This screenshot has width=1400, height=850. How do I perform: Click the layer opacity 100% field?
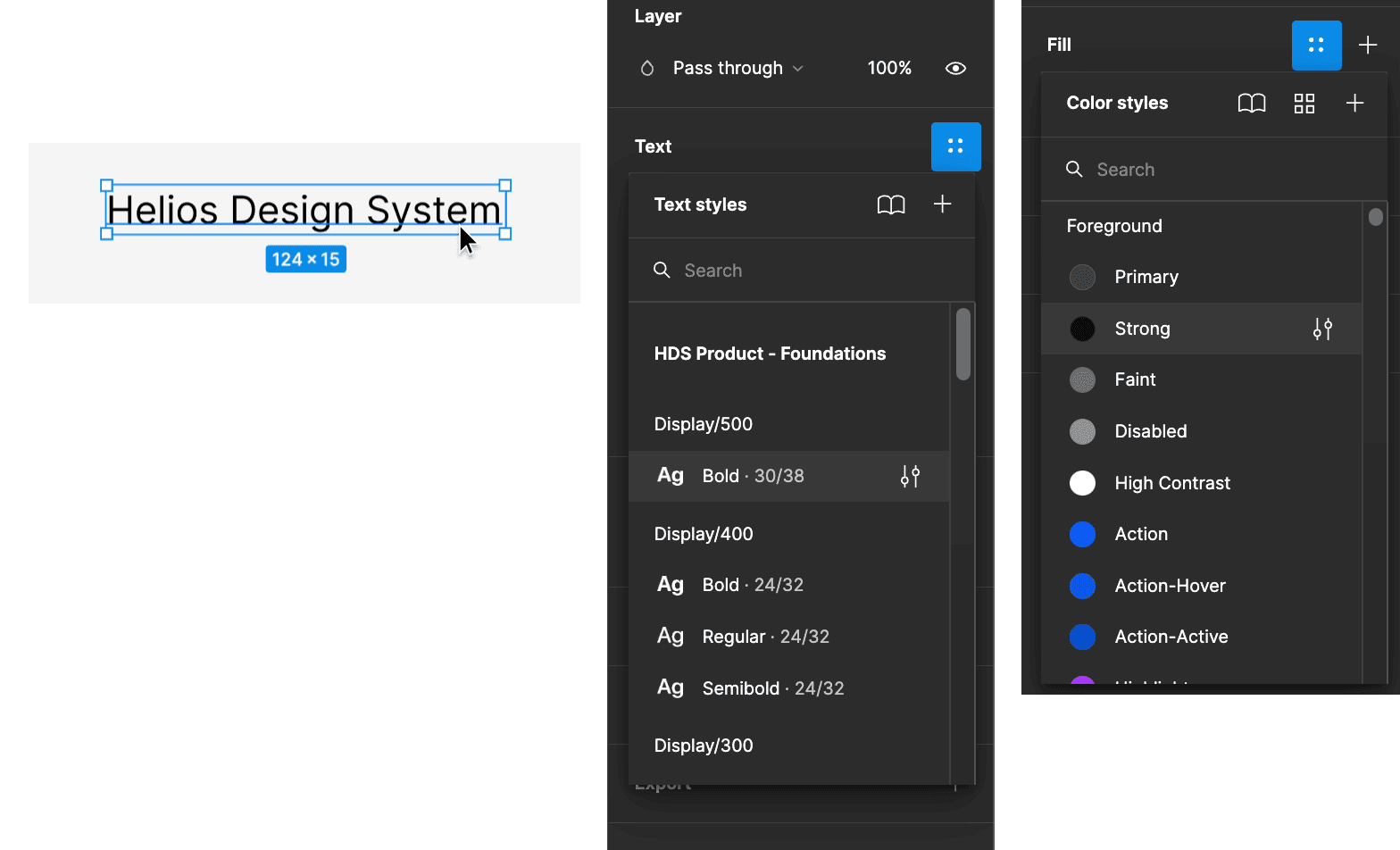coord(889,69)
